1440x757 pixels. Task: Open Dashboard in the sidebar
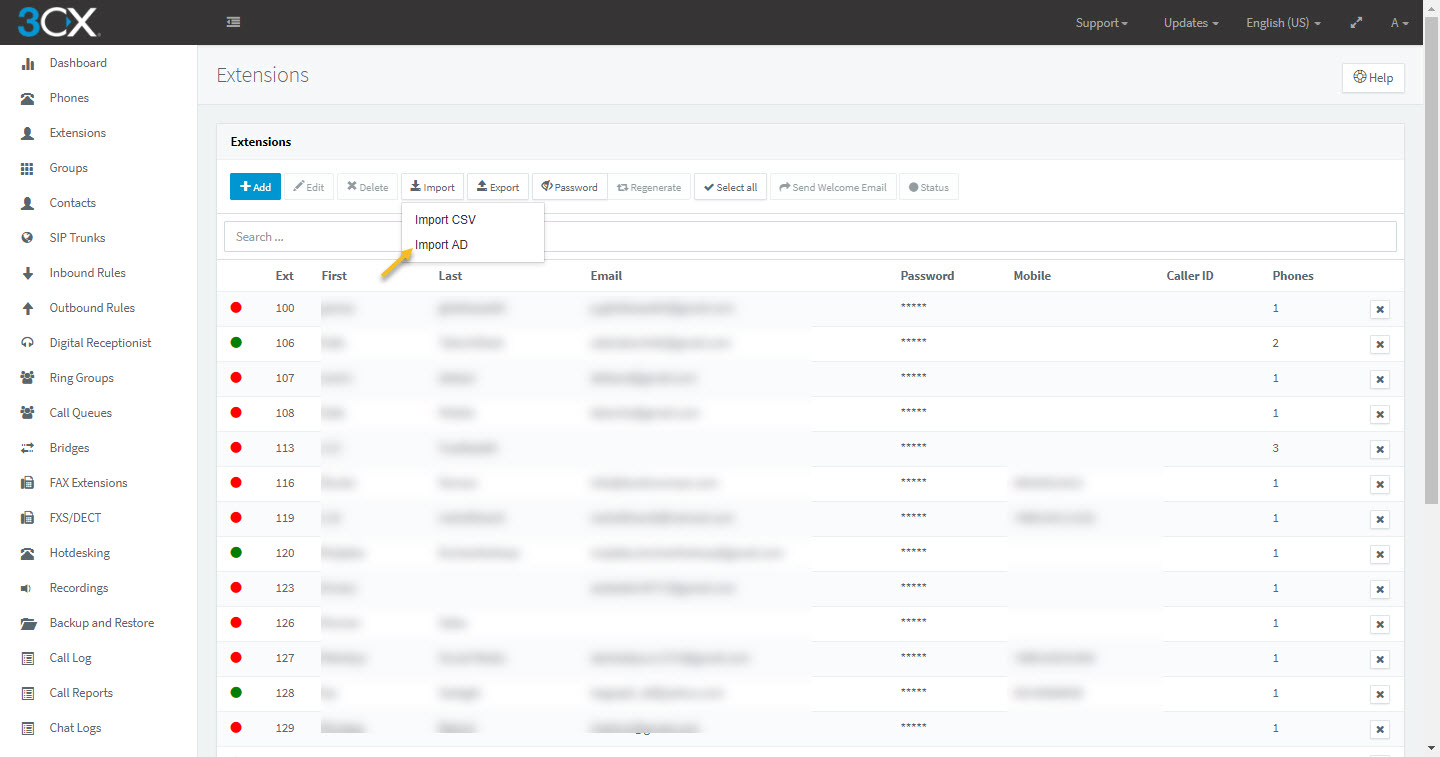tap(78, 63)
